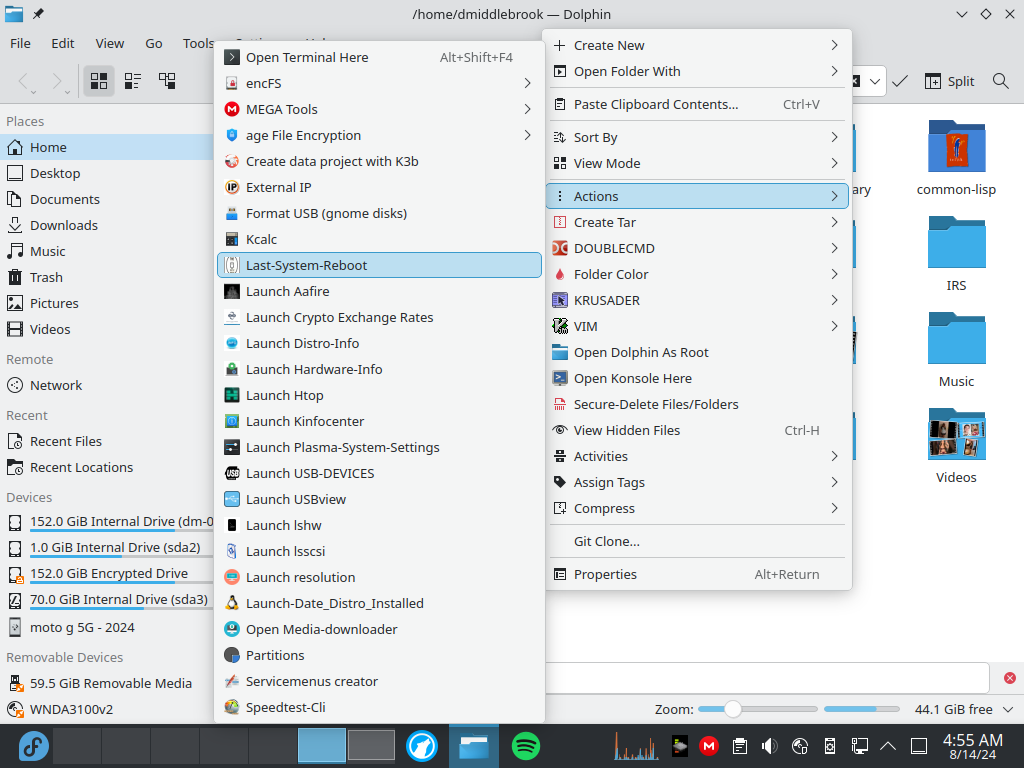
Task: Switch to Details tree view mode in toolbar
Action: pos(167,81)
